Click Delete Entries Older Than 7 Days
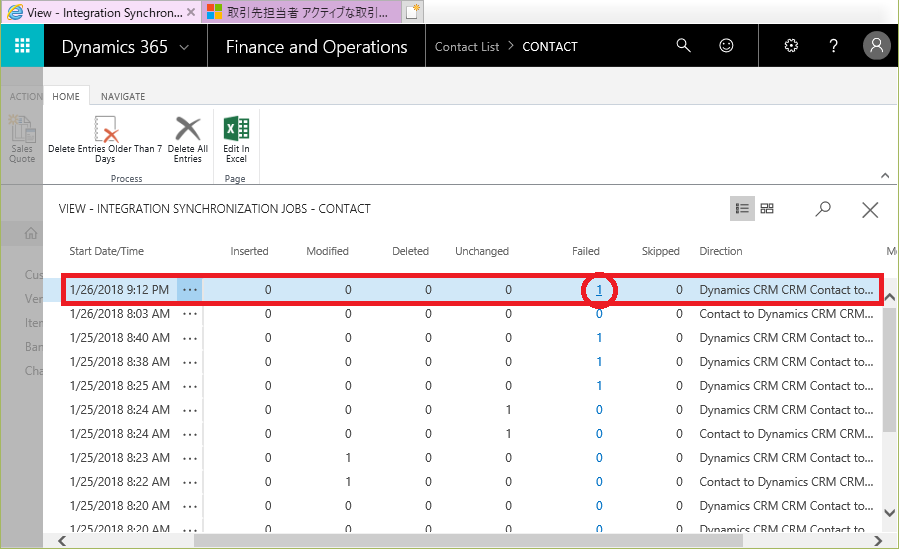This screenshot has width=899, height=549. click(x=105, y=139)
